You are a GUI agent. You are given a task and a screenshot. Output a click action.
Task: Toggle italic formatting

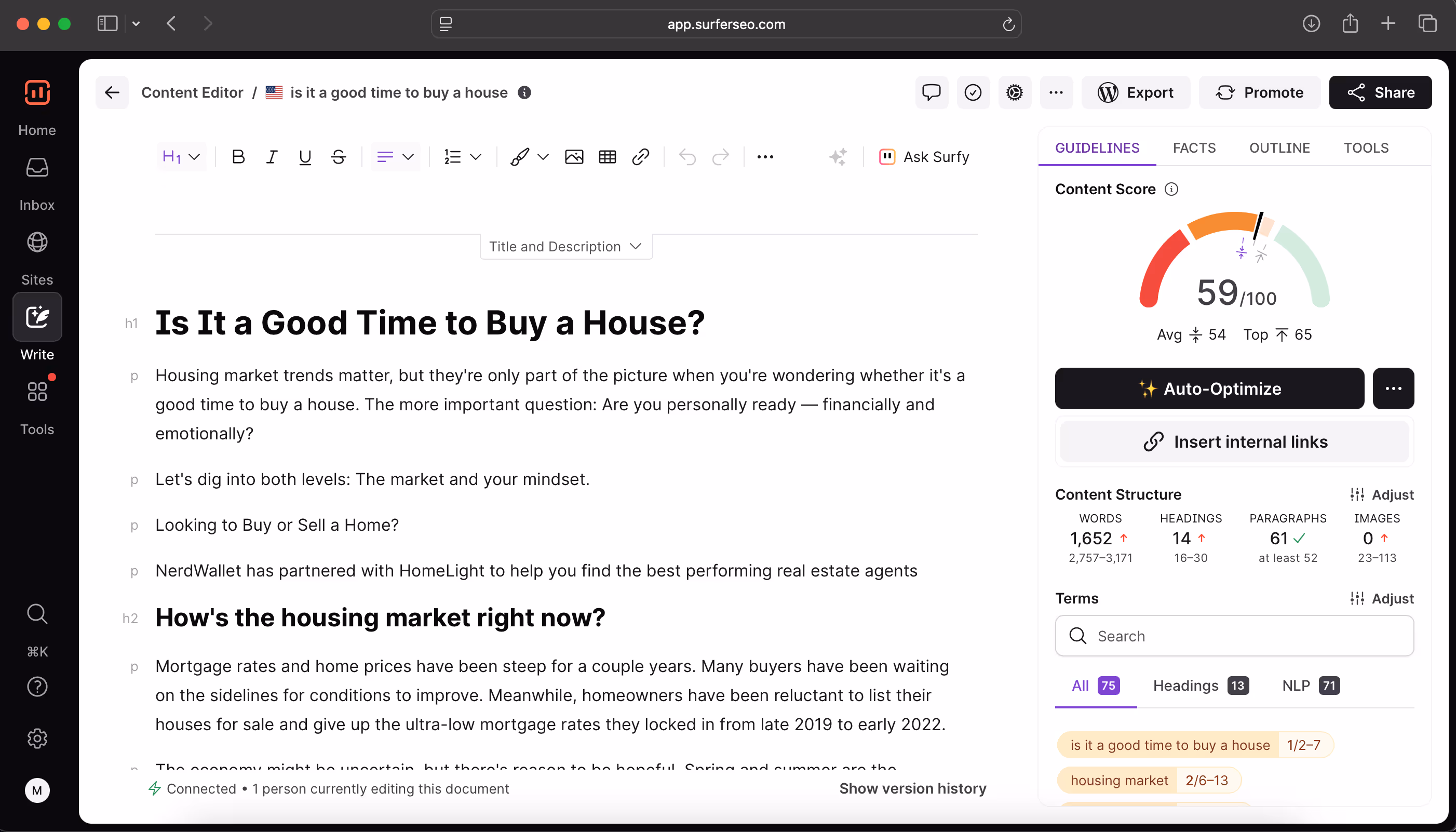click(272, 156)
